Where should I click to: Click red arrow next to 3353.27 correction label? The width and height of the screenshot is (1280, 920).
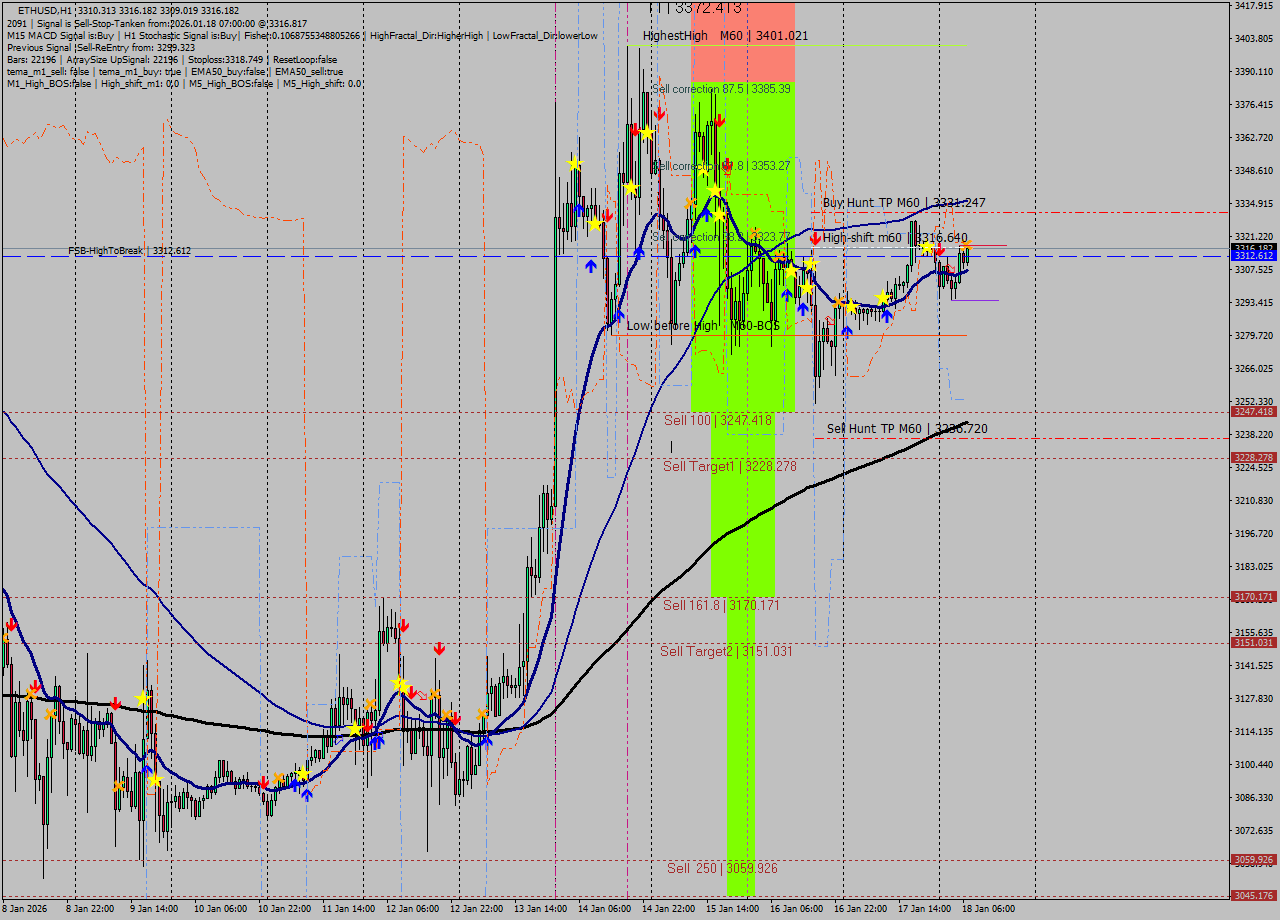point(727,164)
